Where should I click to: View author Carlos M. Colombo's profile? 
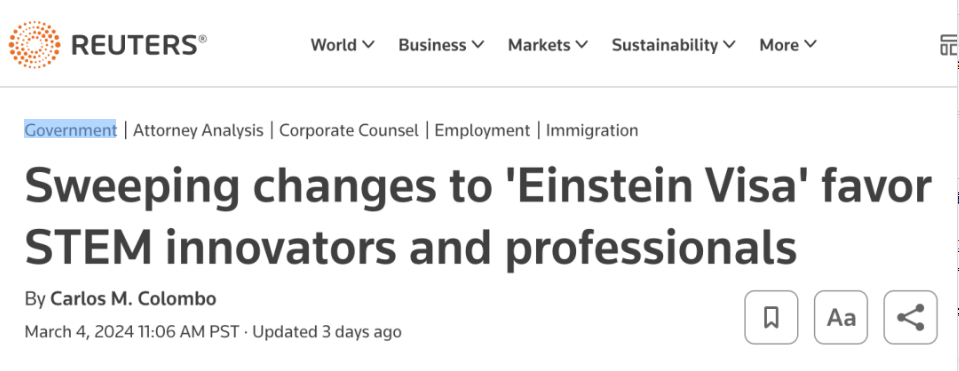(133, 299)
